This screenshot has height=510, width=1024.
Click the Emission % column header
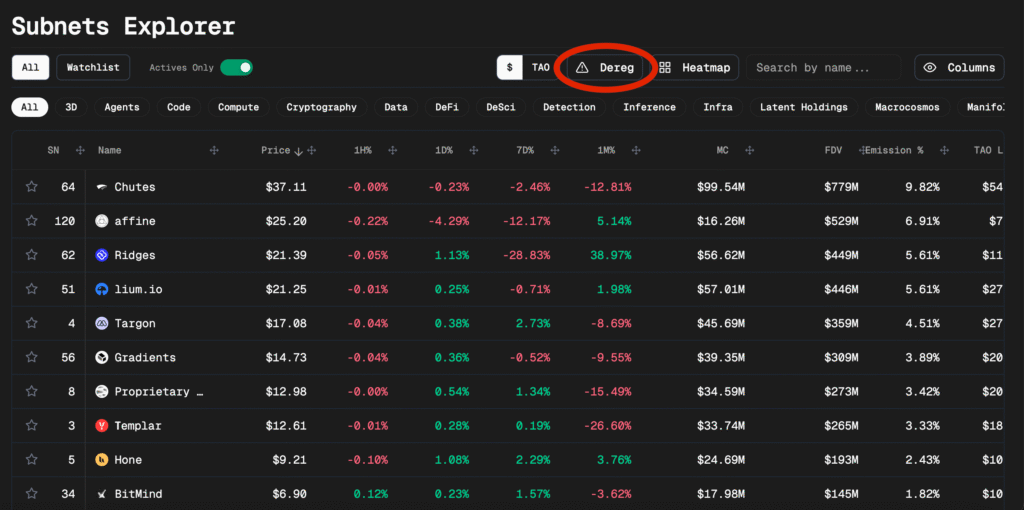894,150
